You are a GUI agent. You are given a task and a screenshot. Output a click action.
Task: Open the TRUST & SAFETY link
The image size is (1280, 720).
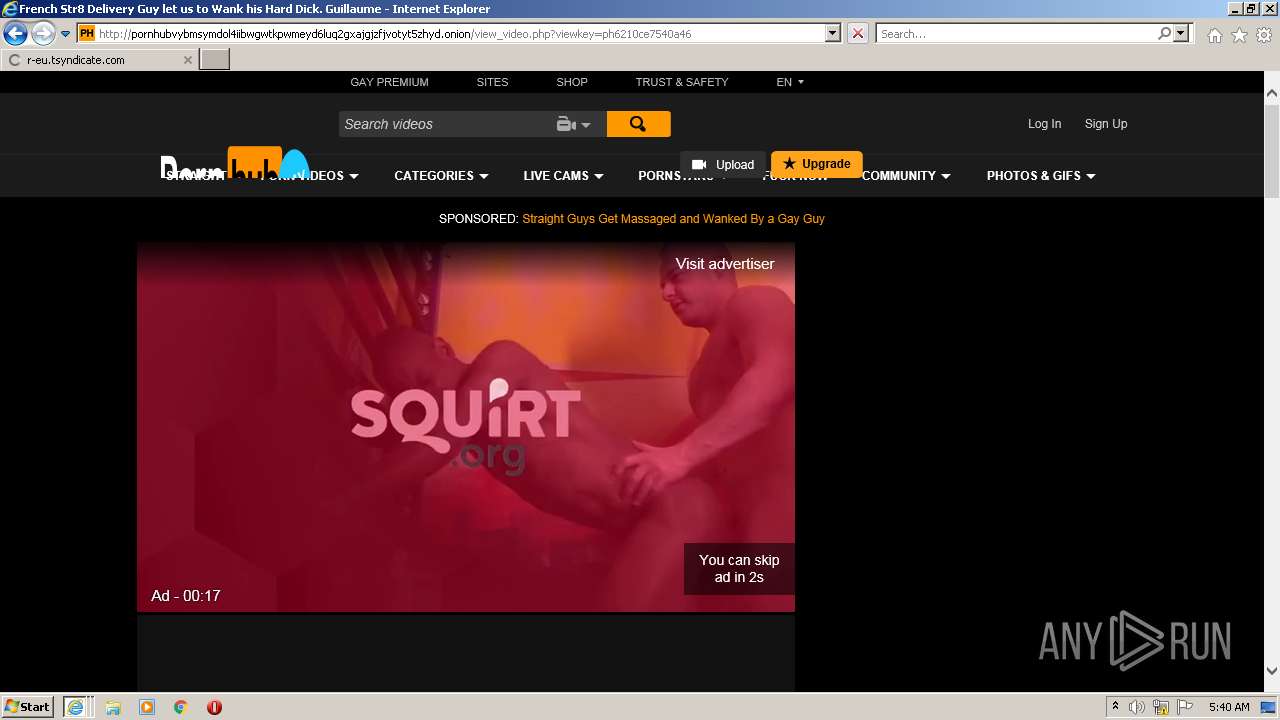tap(682, 82)
